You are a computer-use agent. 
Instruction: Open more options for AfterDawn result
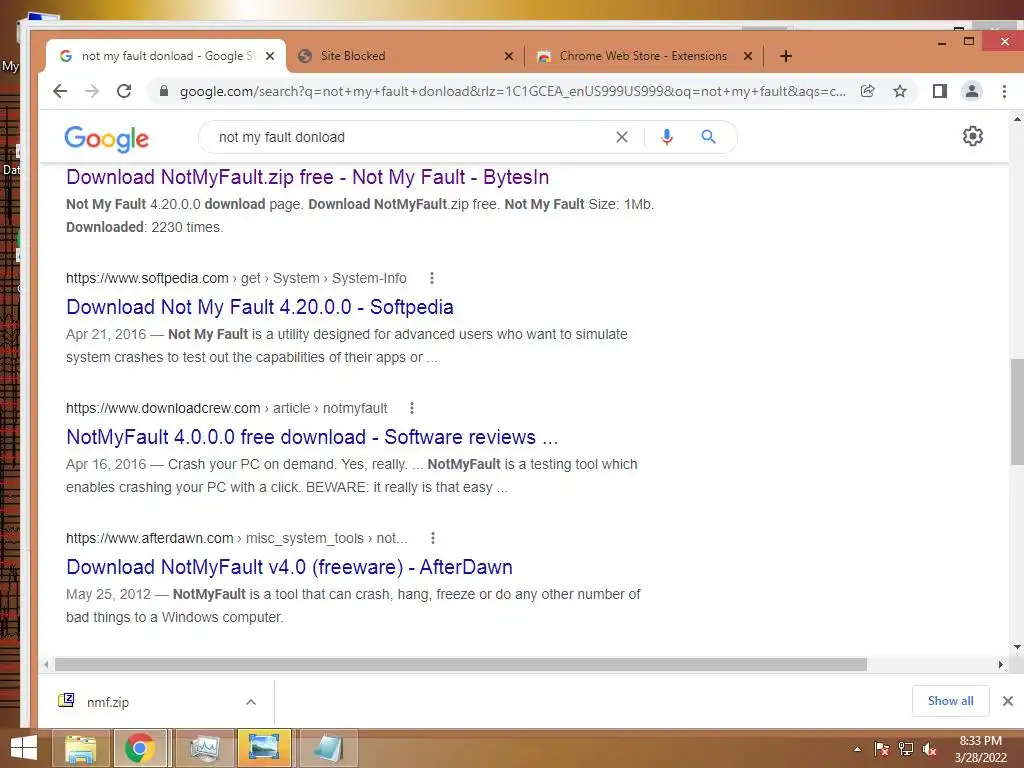click(x=432, y=538)
